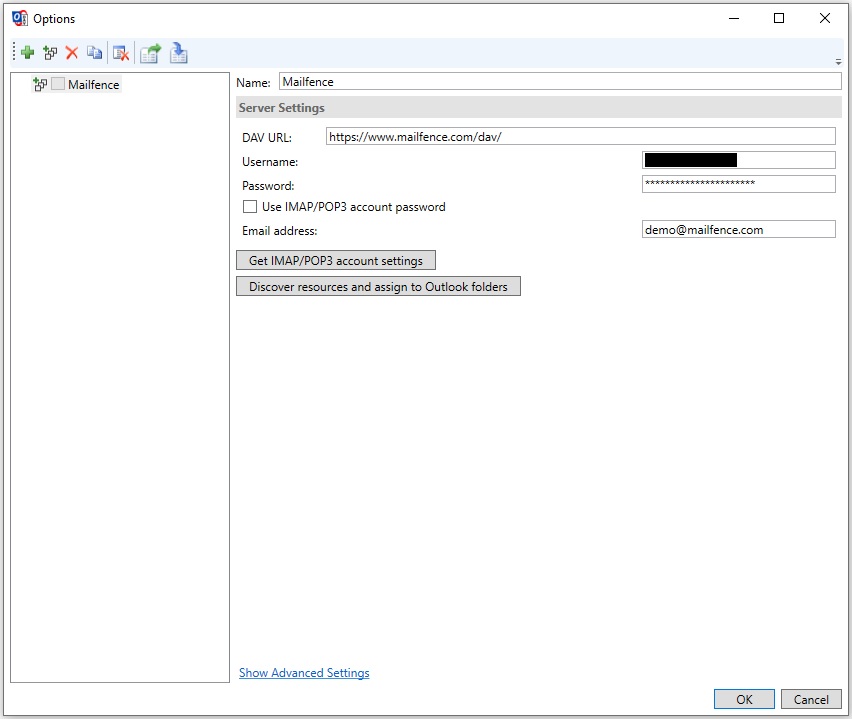Click the 'Email address:' label

pos(279,231)
